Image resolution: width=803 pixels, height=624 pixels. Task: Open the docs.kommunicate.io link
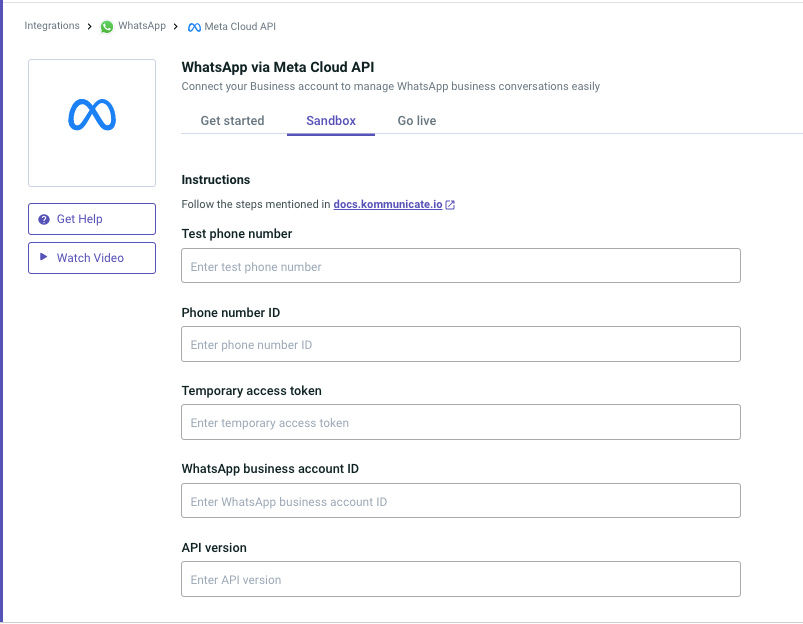pos(387,205)
